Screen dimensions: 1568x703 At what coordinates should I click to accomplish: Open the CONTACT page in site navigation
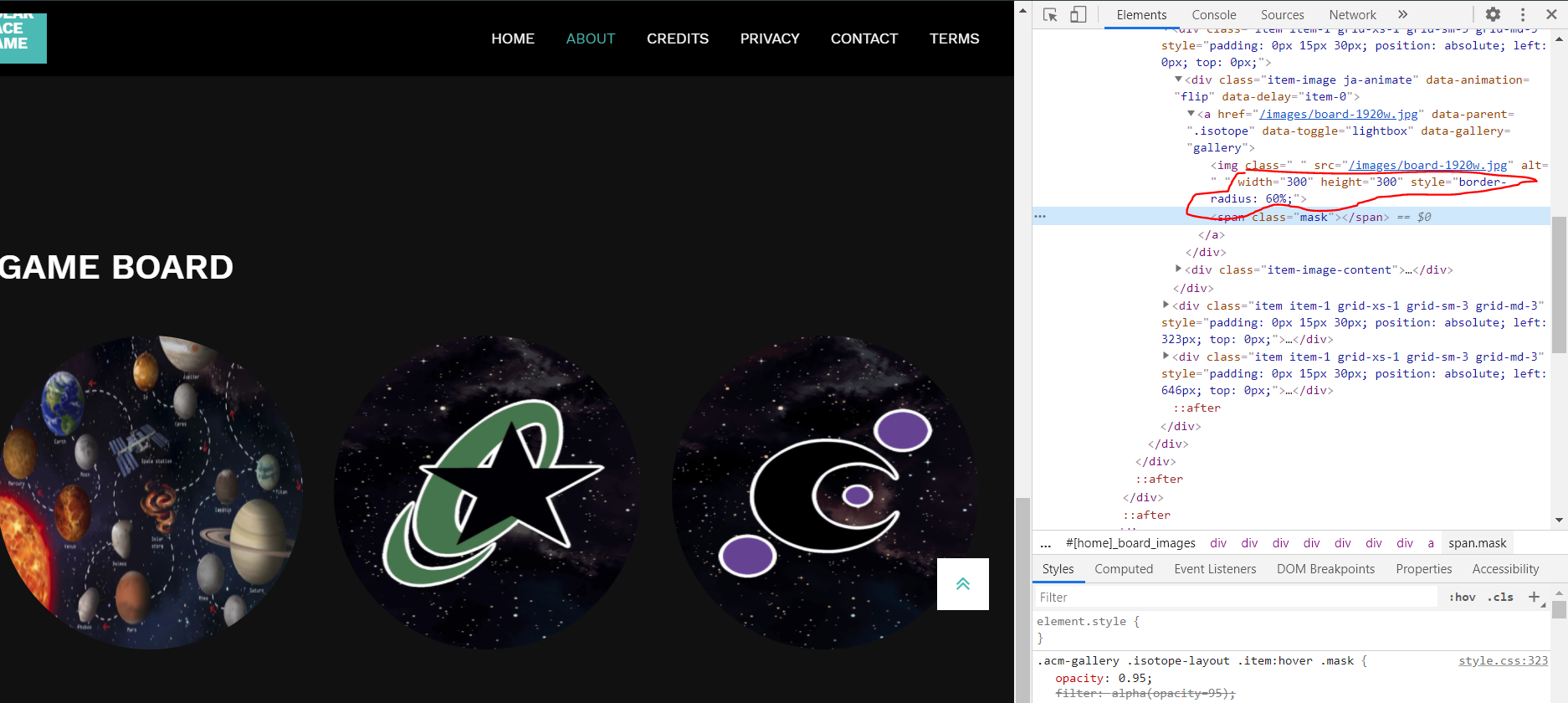[x=864, y=38]
